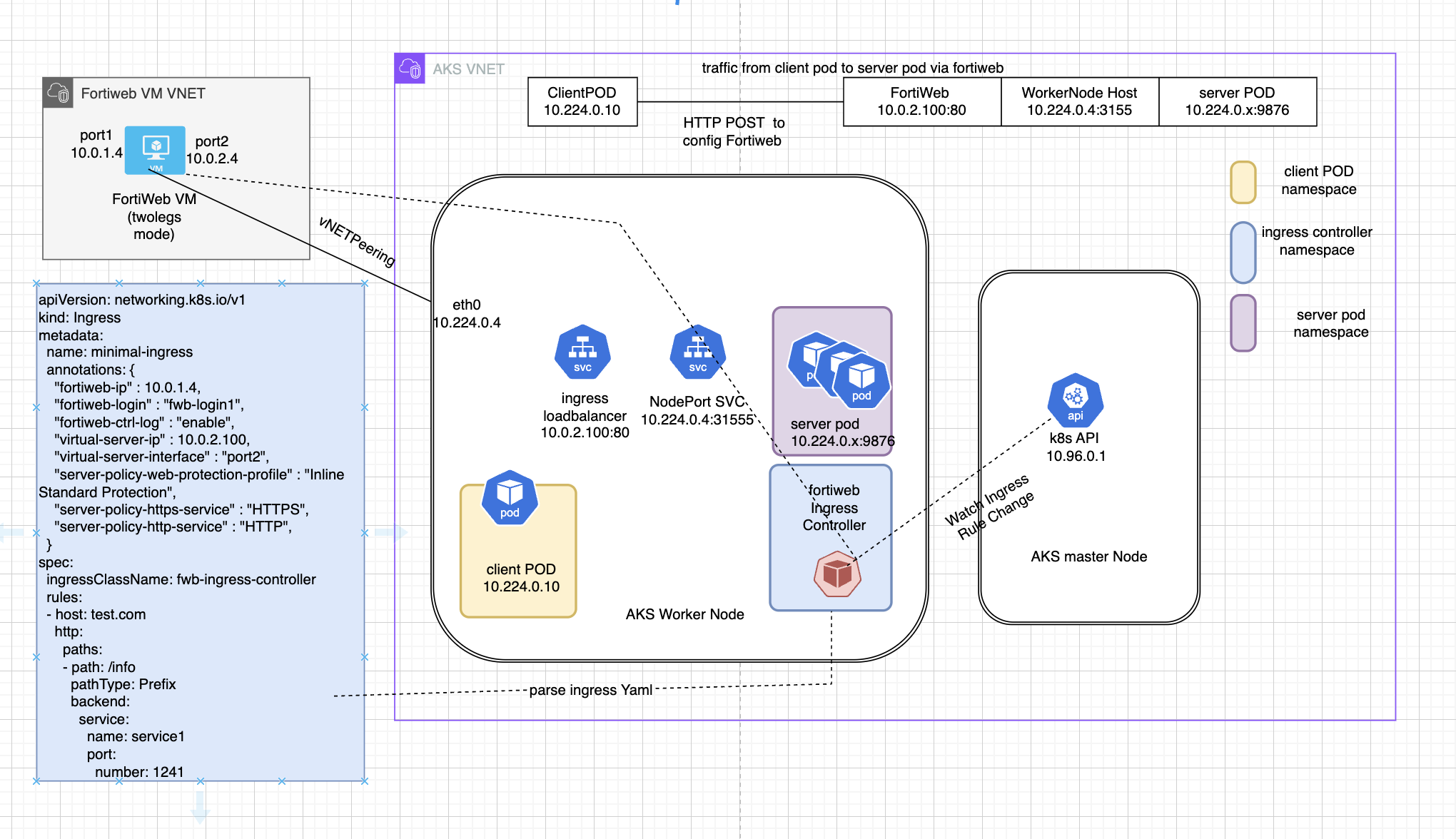Image resolution: width=1456 pixels, height=839 pixels.
Task: Click the right connection arrow of YAML box
Action: 390,532
